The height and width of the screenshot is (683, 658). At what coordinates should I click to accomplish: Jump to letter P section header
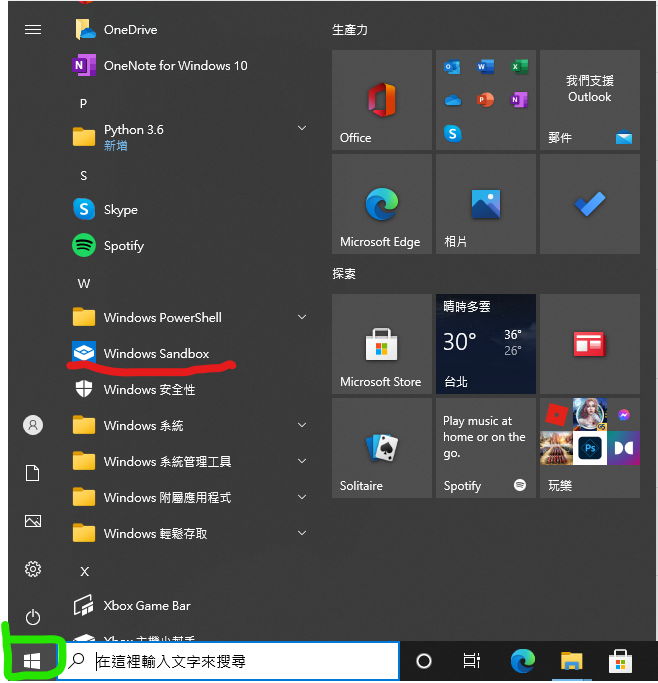[83, 104]
